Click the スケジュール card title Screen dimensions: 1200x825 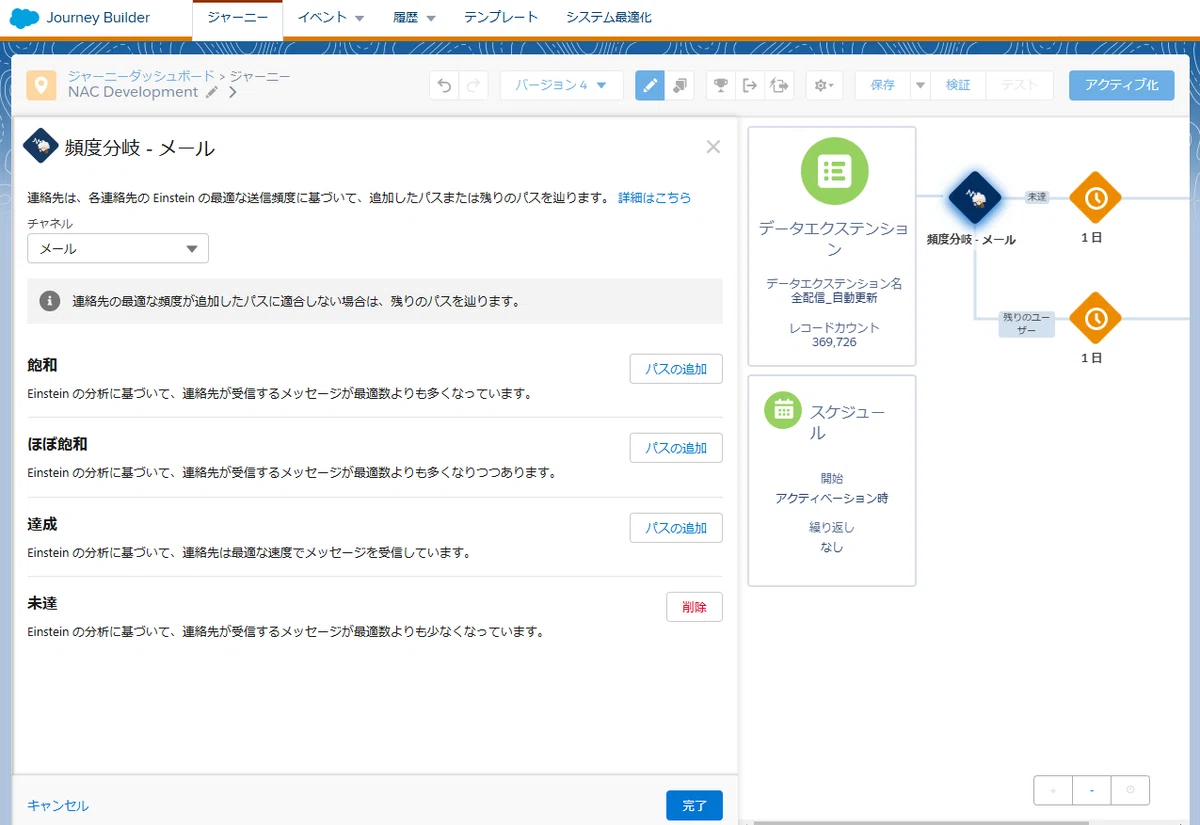click(848, 422)
